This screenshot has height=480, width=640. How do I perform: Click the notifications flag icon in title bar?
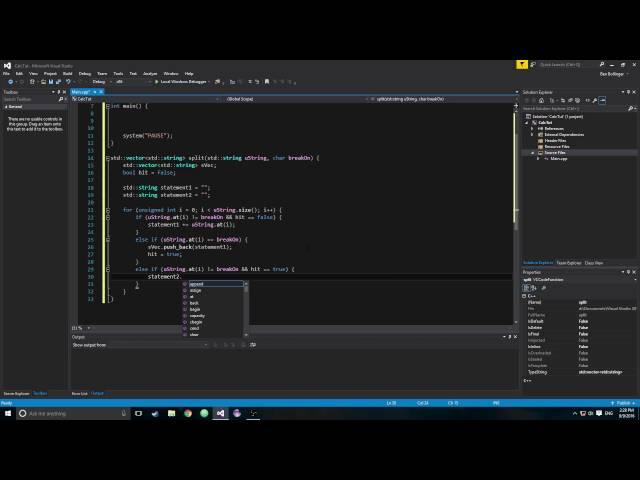[x=523, y=65]
